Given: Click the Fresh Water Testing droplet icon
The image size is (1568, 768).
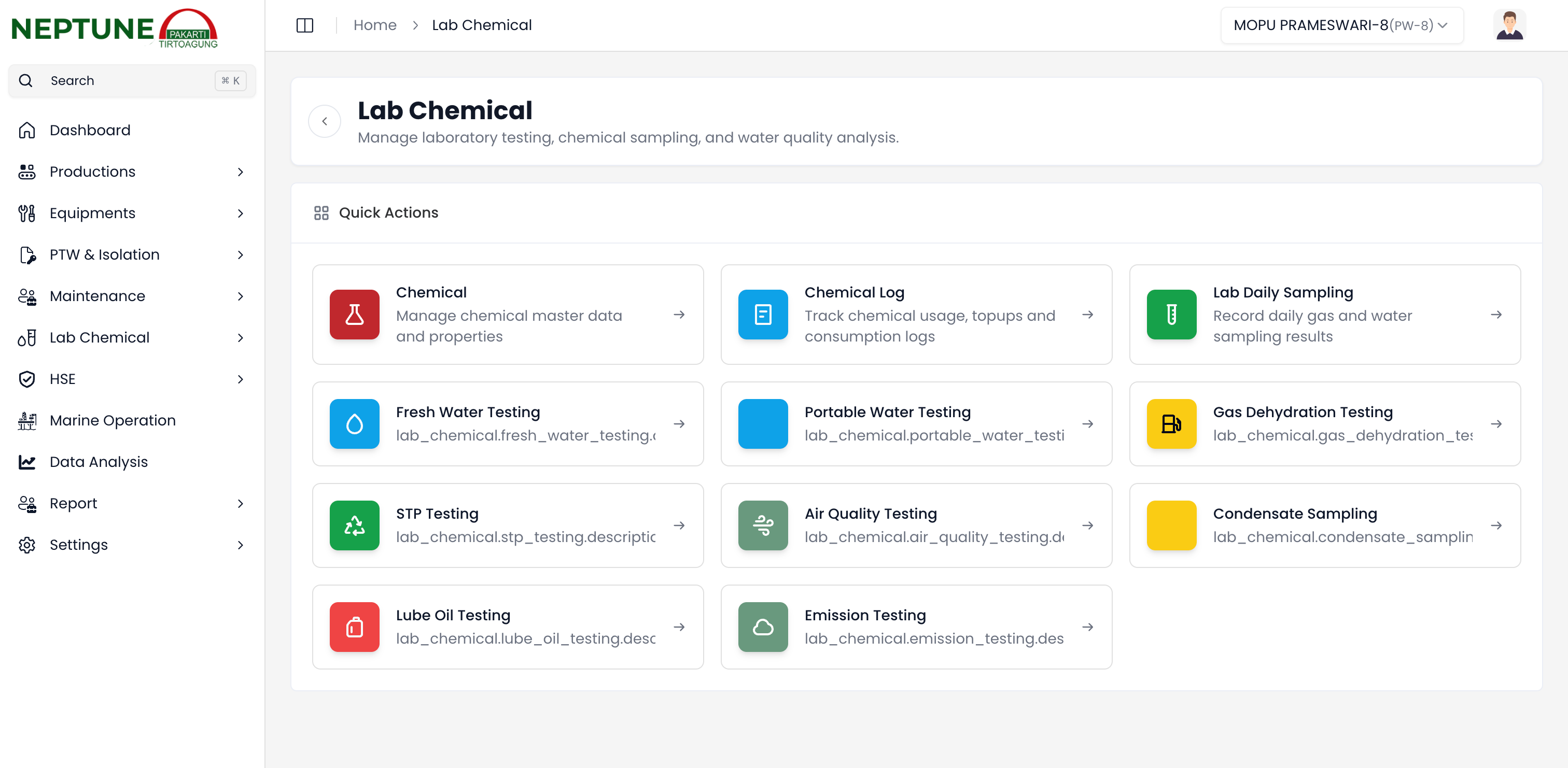Looking at the screenshot, I should (x=354, y=423).
